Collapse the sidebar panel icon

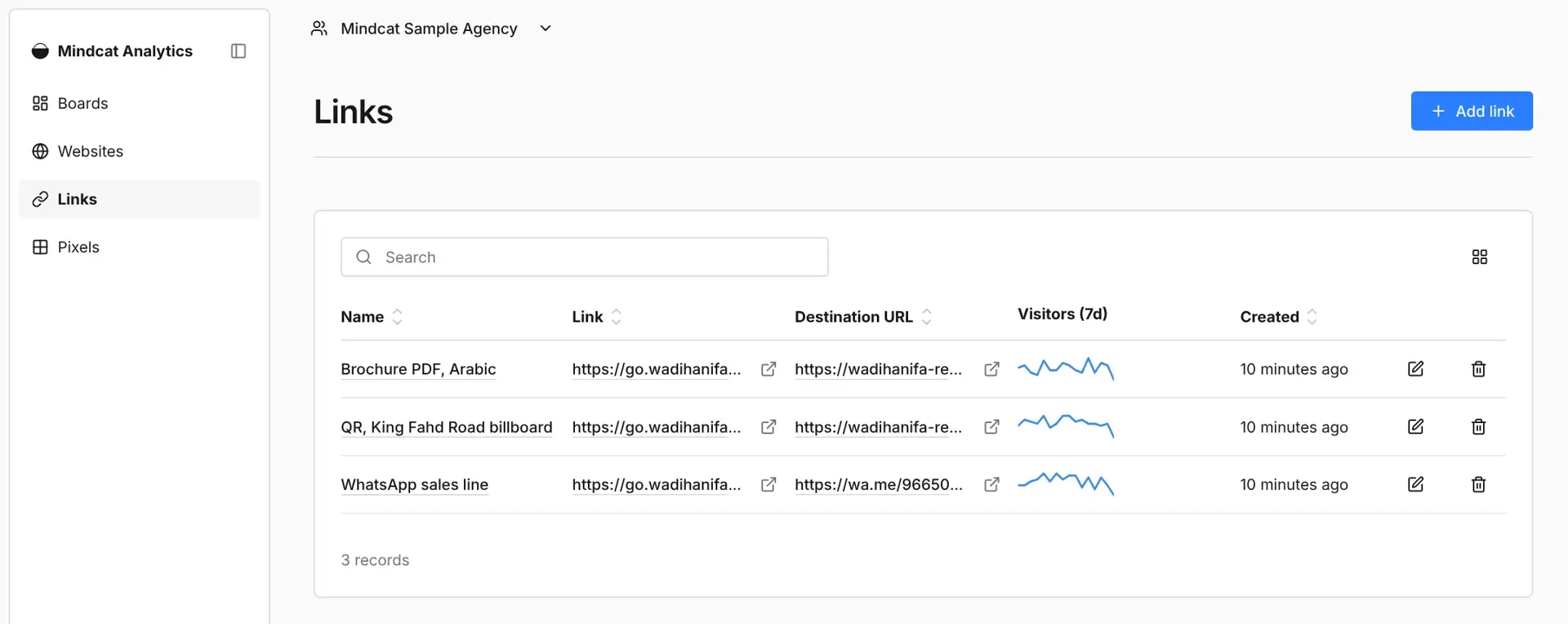[238, 51]
